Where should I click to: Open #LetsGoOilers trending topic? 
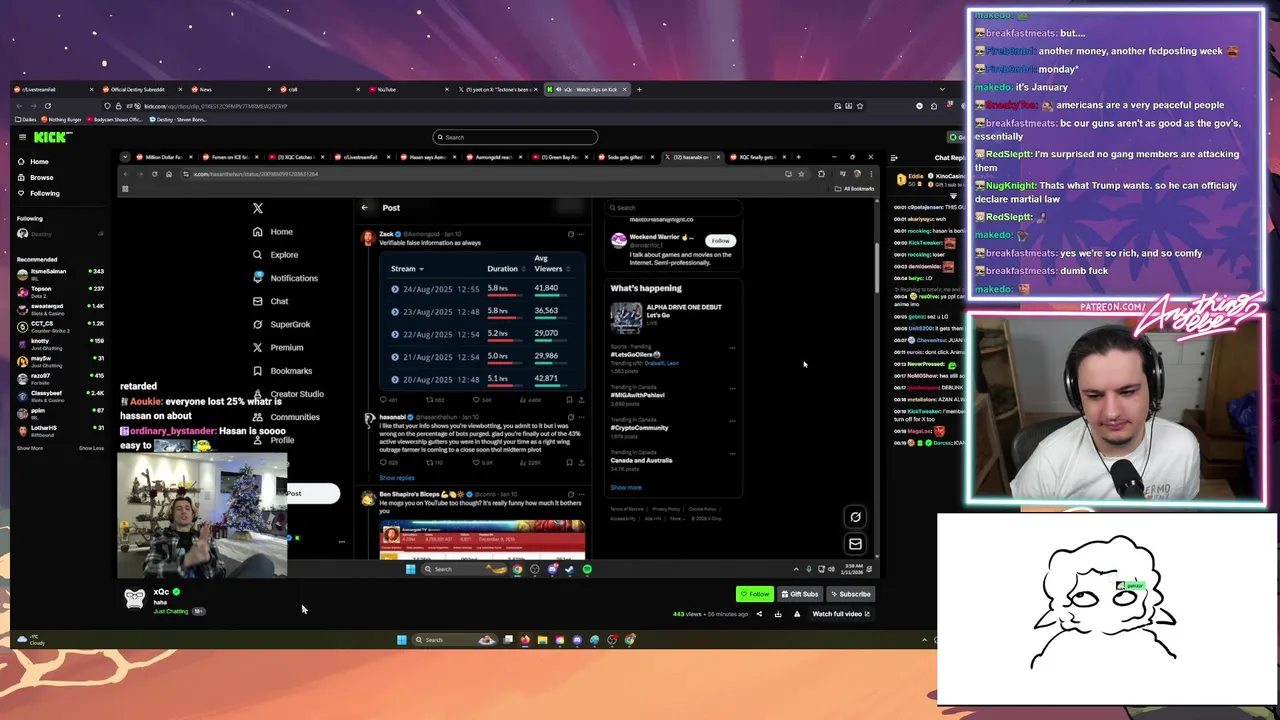pyautogui.click(x=635, y=354)
